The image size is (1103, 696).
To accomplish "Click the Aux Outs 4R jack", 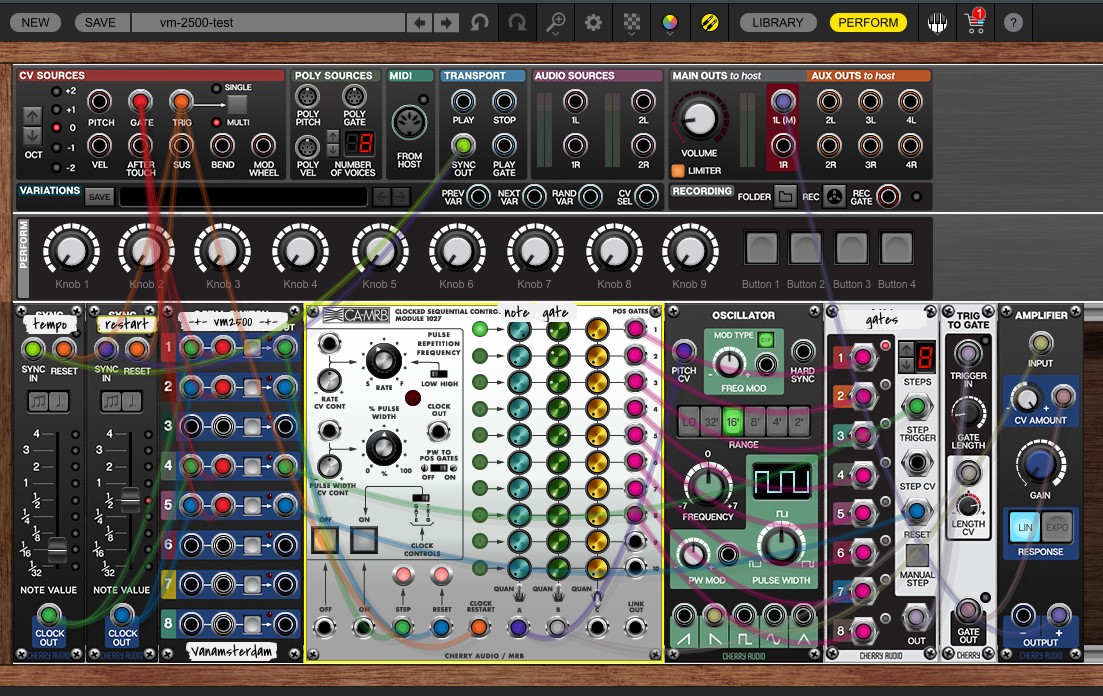I will (x=910, y=146).
